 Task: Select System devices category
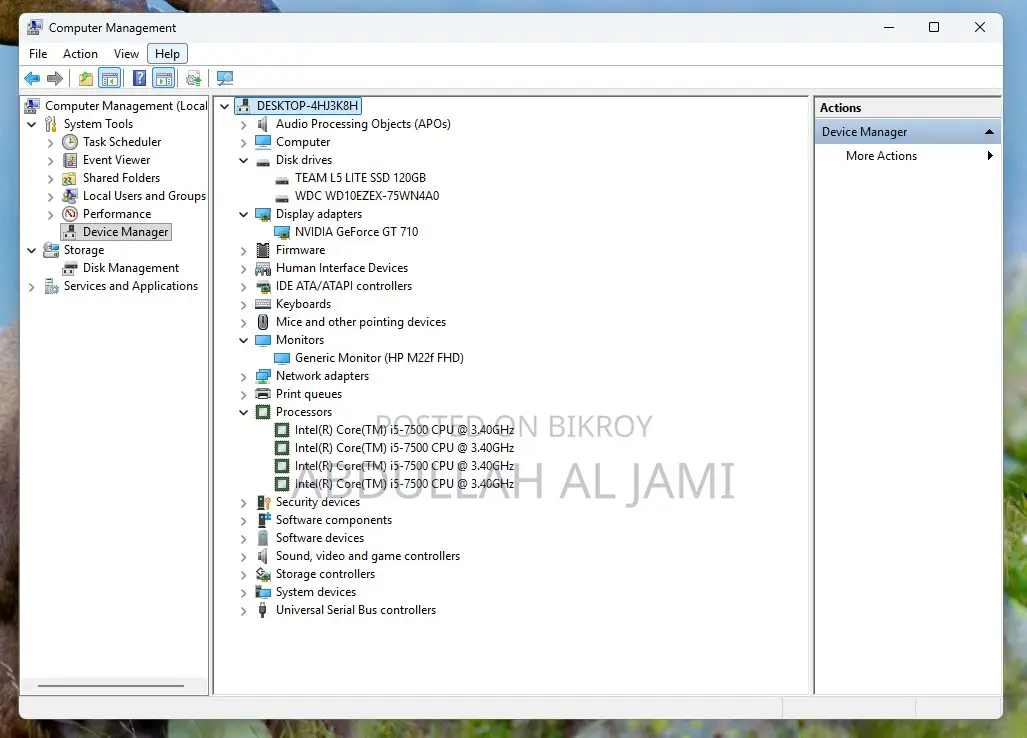[x=316, y=592]
